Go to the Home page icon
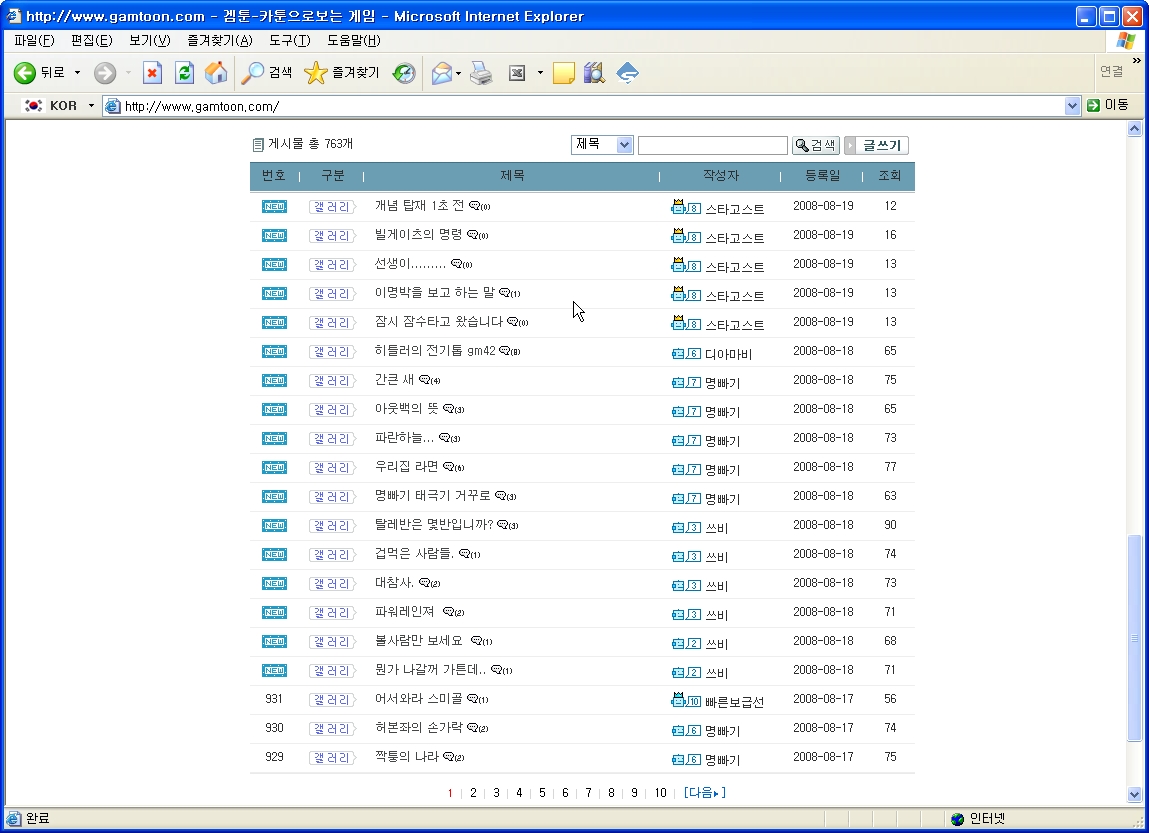Viewport: 1149px width, 833px height. (x=215, y=73)
